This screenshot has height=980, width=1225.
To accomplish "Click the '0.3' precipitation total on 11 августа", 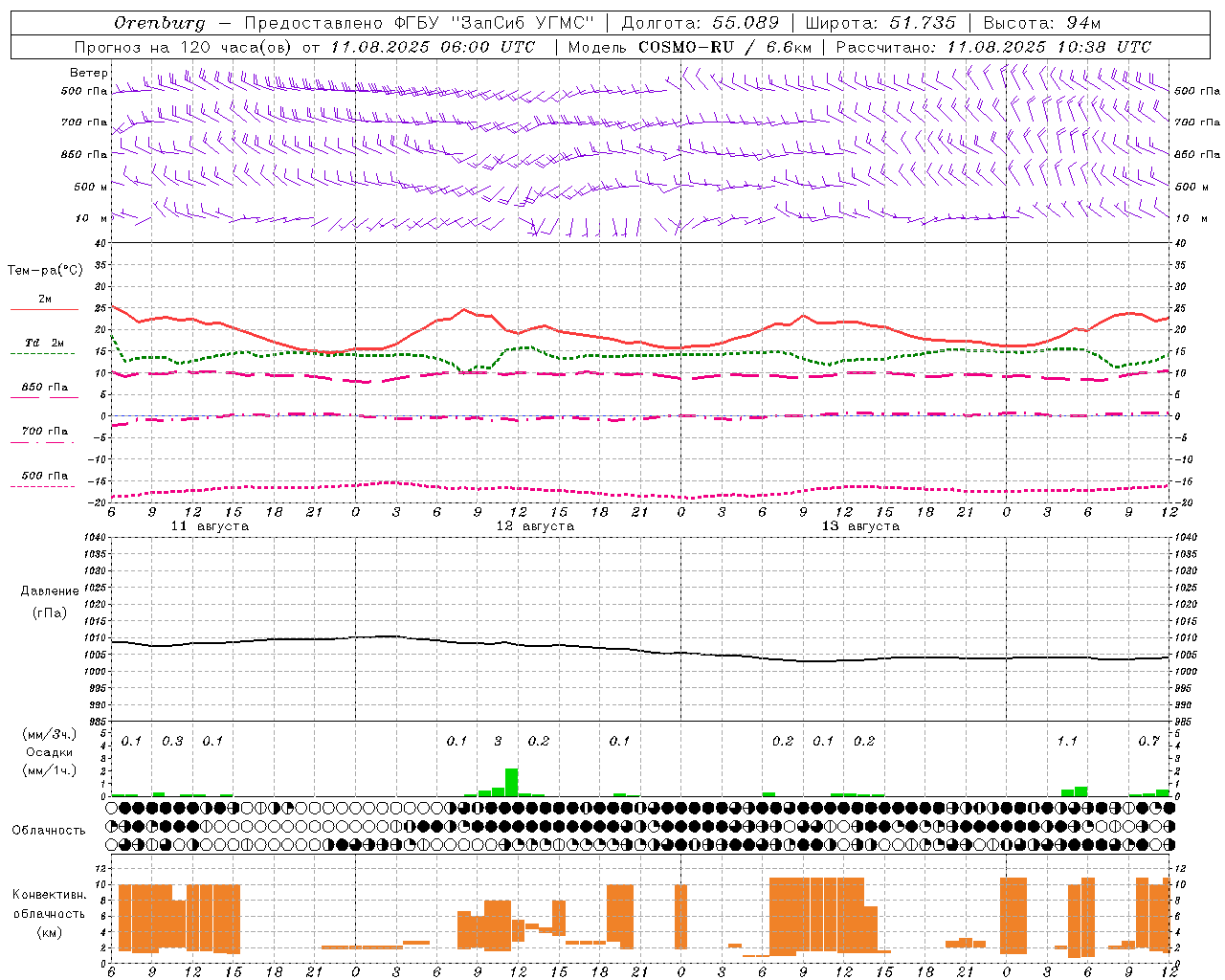I will click(172, 742).
